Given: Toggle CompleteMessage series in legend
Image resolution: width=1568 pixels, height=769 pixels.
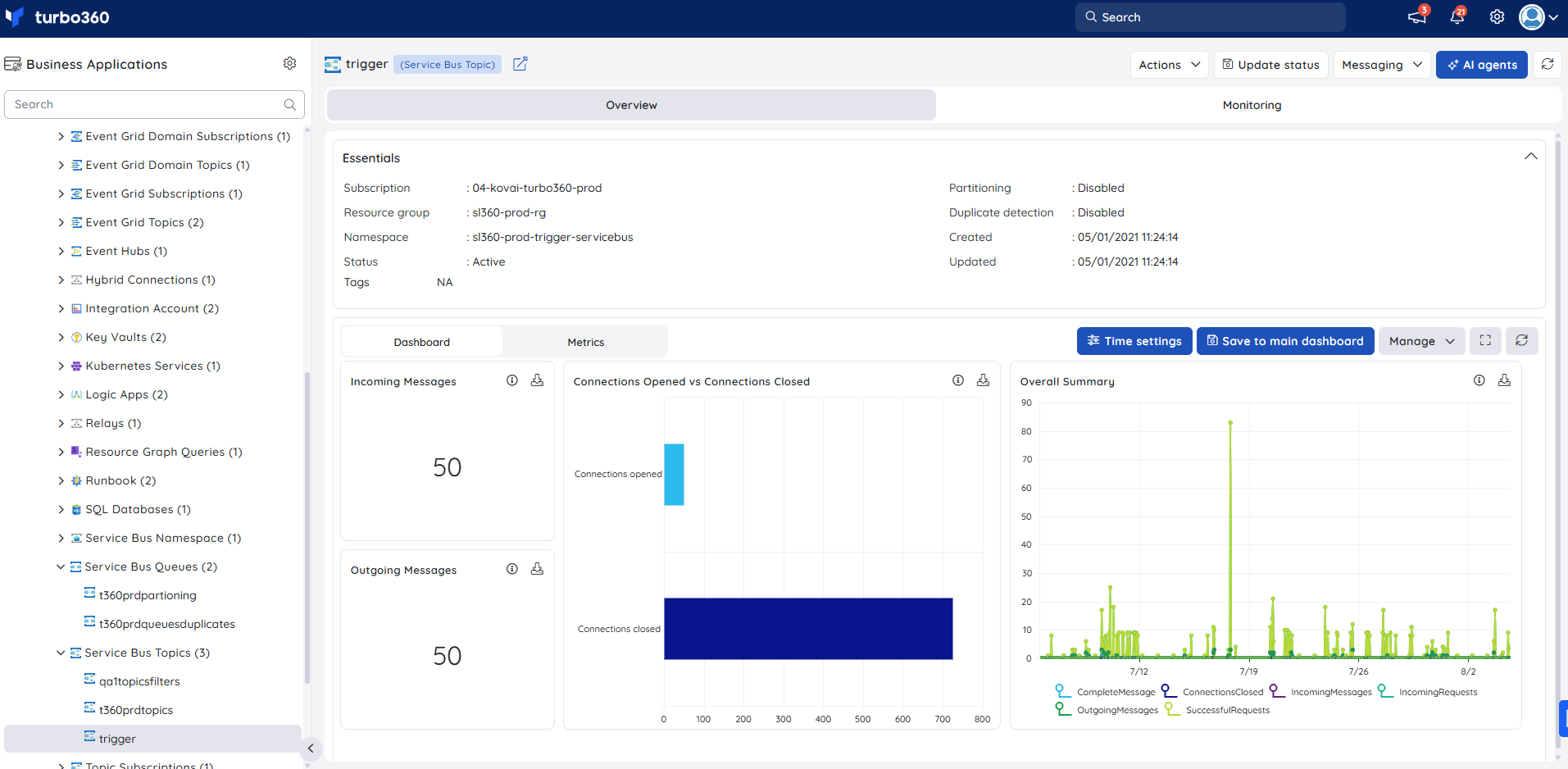Looking at the screenshot, I should (1105, 692).
